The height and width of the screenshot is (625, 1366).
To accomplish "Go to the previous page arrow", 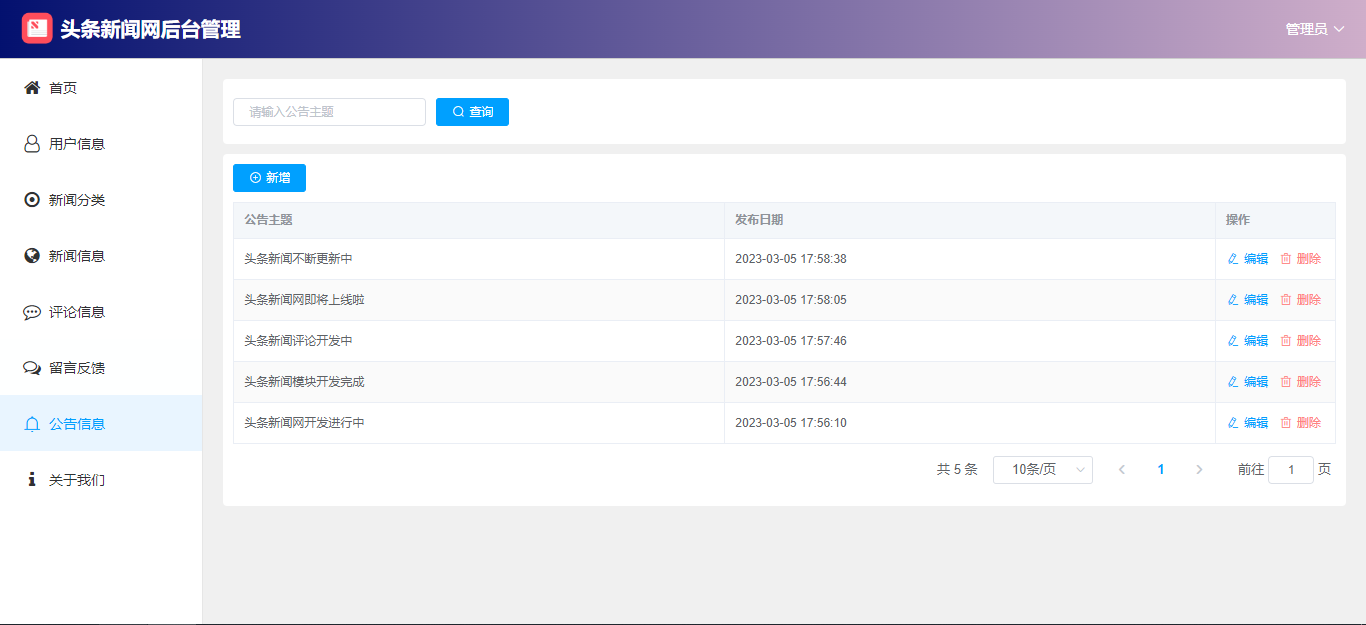I will [x=1122, y=470].
